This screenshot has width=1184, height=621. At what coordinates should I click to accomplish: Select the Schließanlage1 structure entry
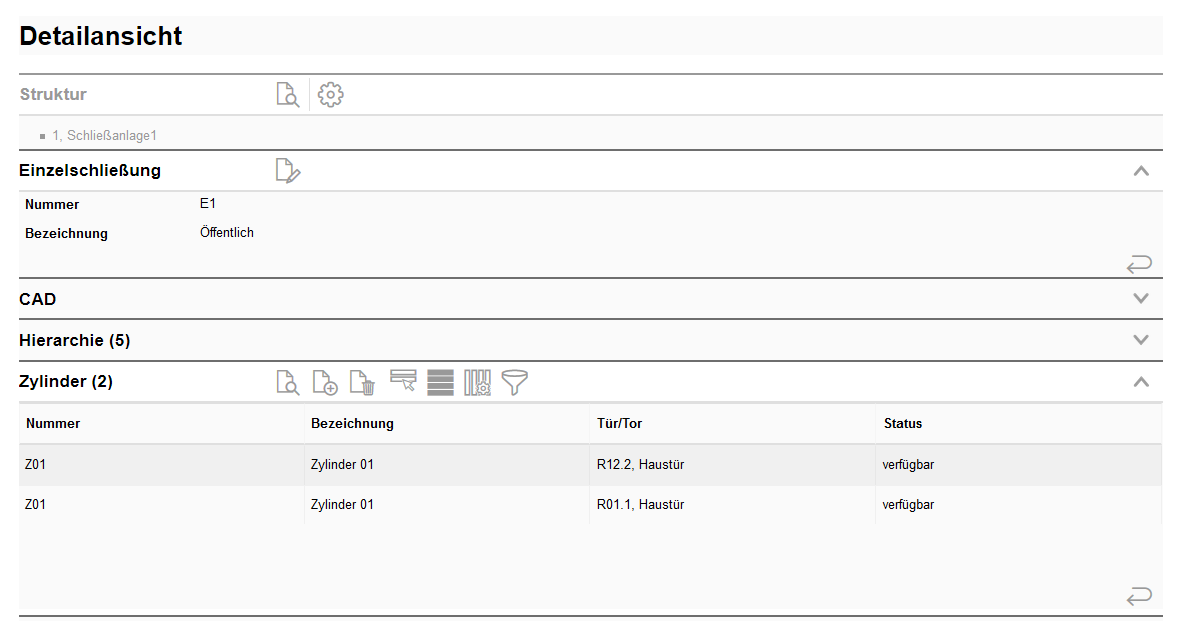point(104,135)
